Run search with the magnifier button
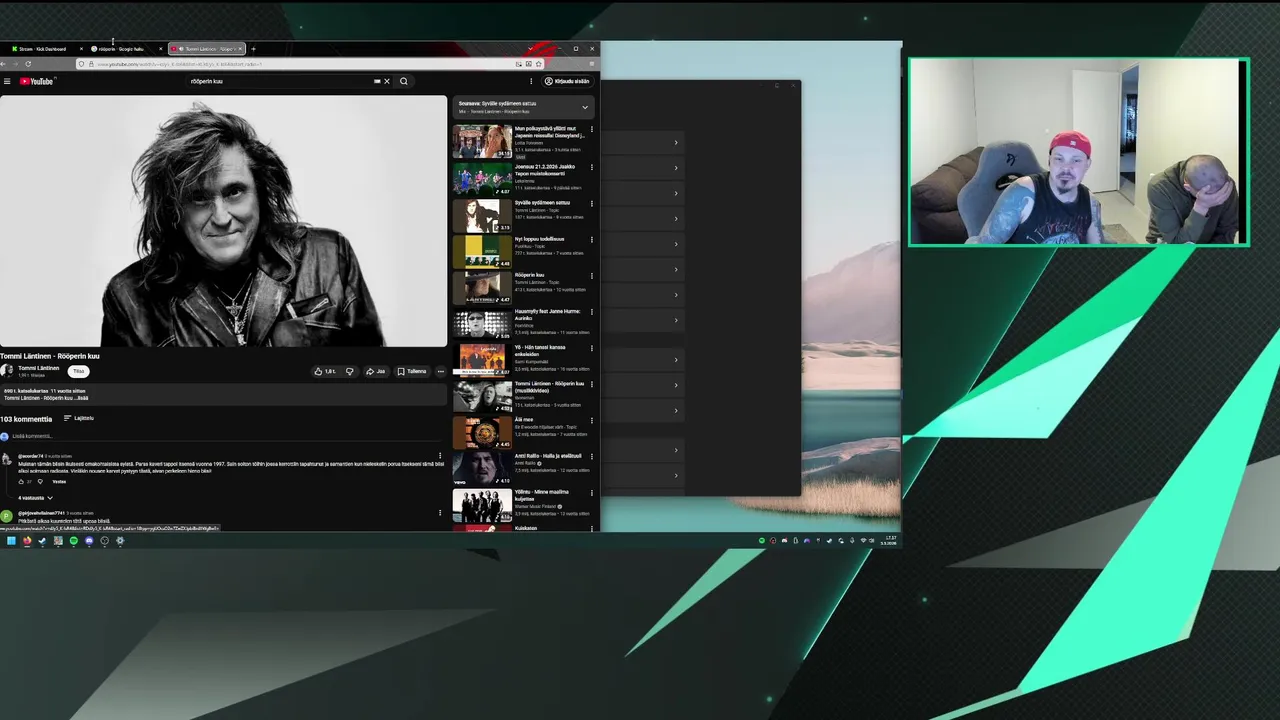1280x720 pixels. (404, 81)
